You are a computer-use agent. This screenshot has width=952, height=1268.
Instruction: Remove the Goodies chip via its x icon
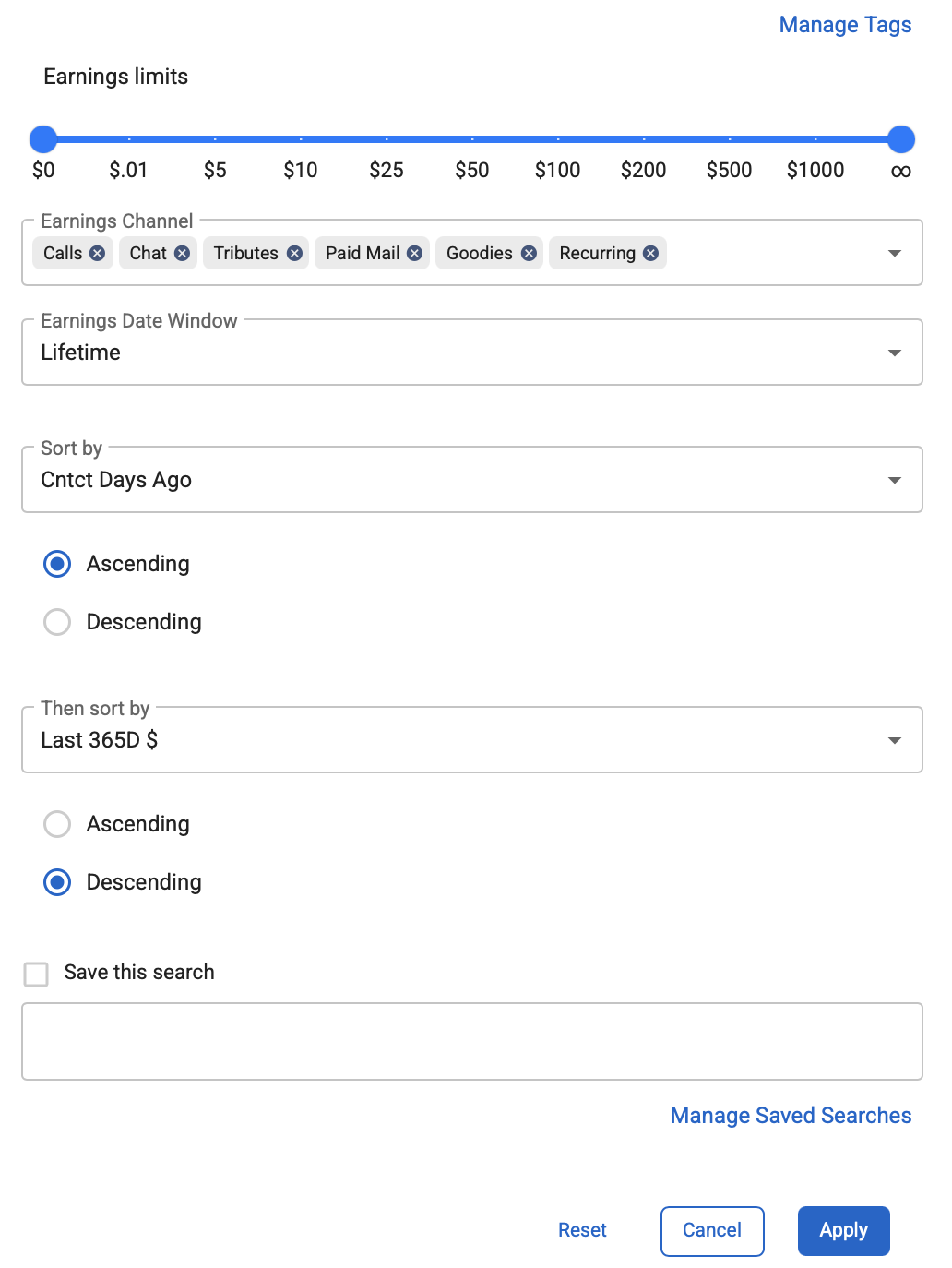(x=529, y=253)
